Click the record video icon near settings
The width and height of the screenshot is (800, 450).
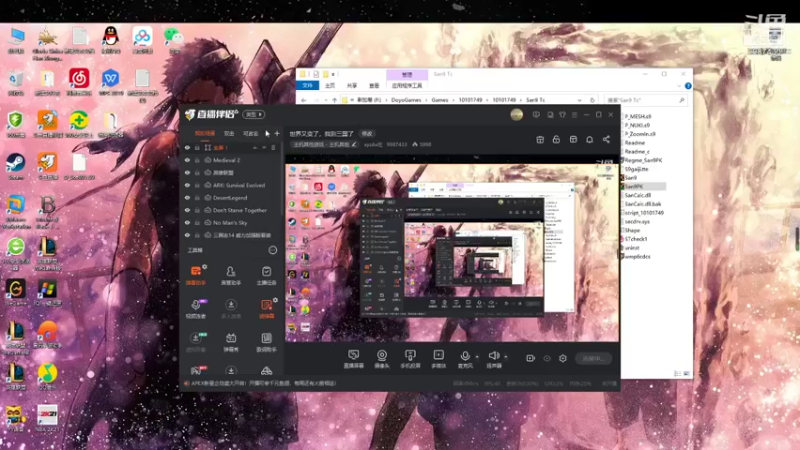(531, 358)
